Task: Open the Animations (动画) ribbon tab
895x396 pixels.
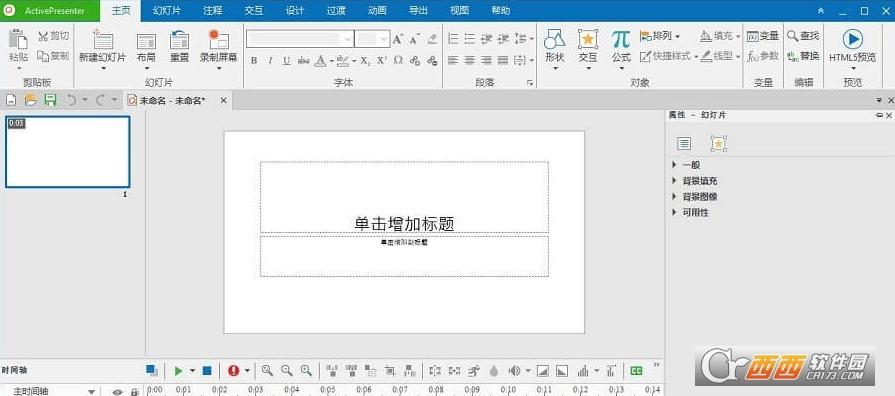Action: (x=377, y=10)
